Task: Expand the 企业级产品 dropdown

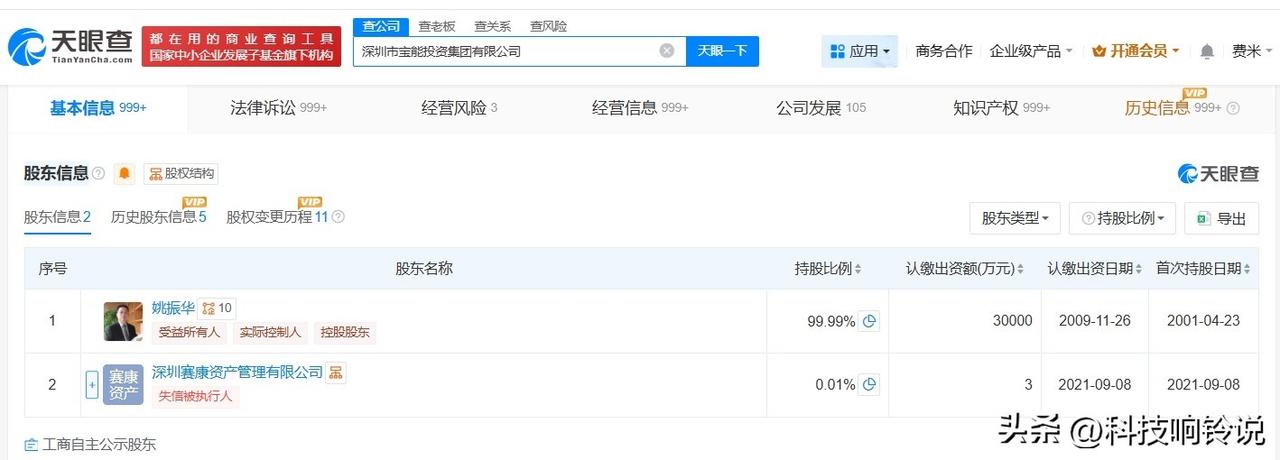Action: pyautogui.click(x=1031, y=51)
